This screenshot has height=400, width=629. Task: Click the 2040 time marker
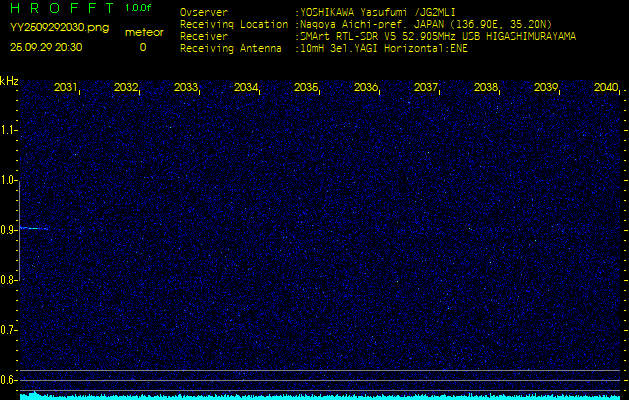point(605,88)
